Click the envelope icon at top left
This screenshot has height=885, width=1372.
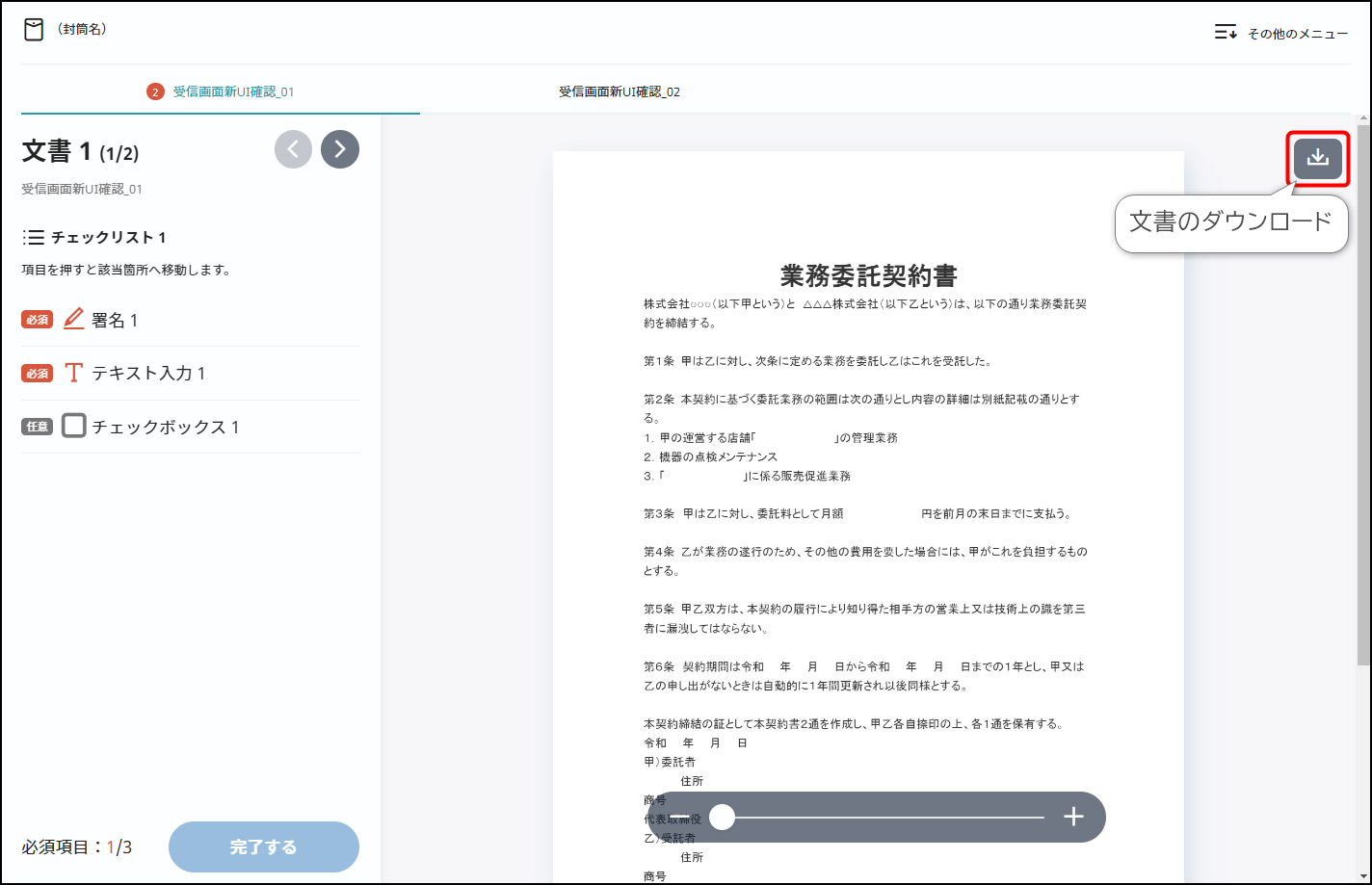(34, 30)
